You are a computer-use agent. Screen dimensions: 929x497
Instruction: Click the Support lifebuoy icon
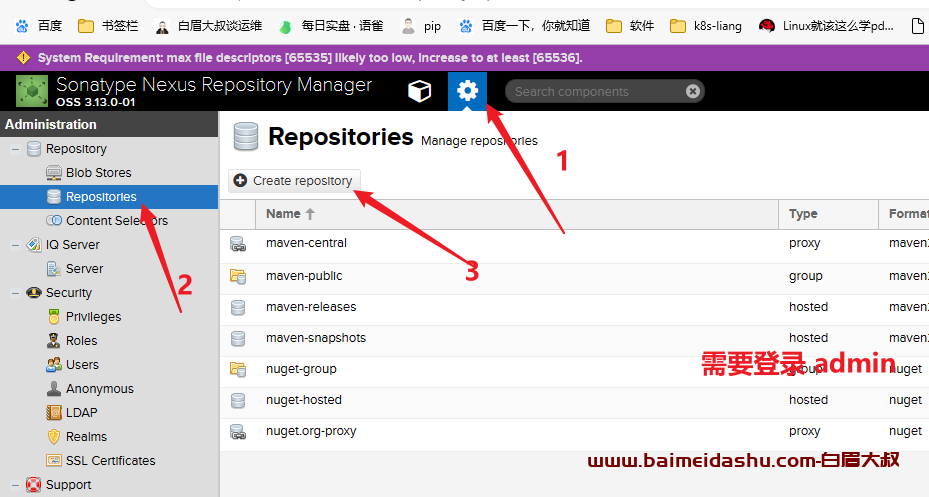[34, 485]
